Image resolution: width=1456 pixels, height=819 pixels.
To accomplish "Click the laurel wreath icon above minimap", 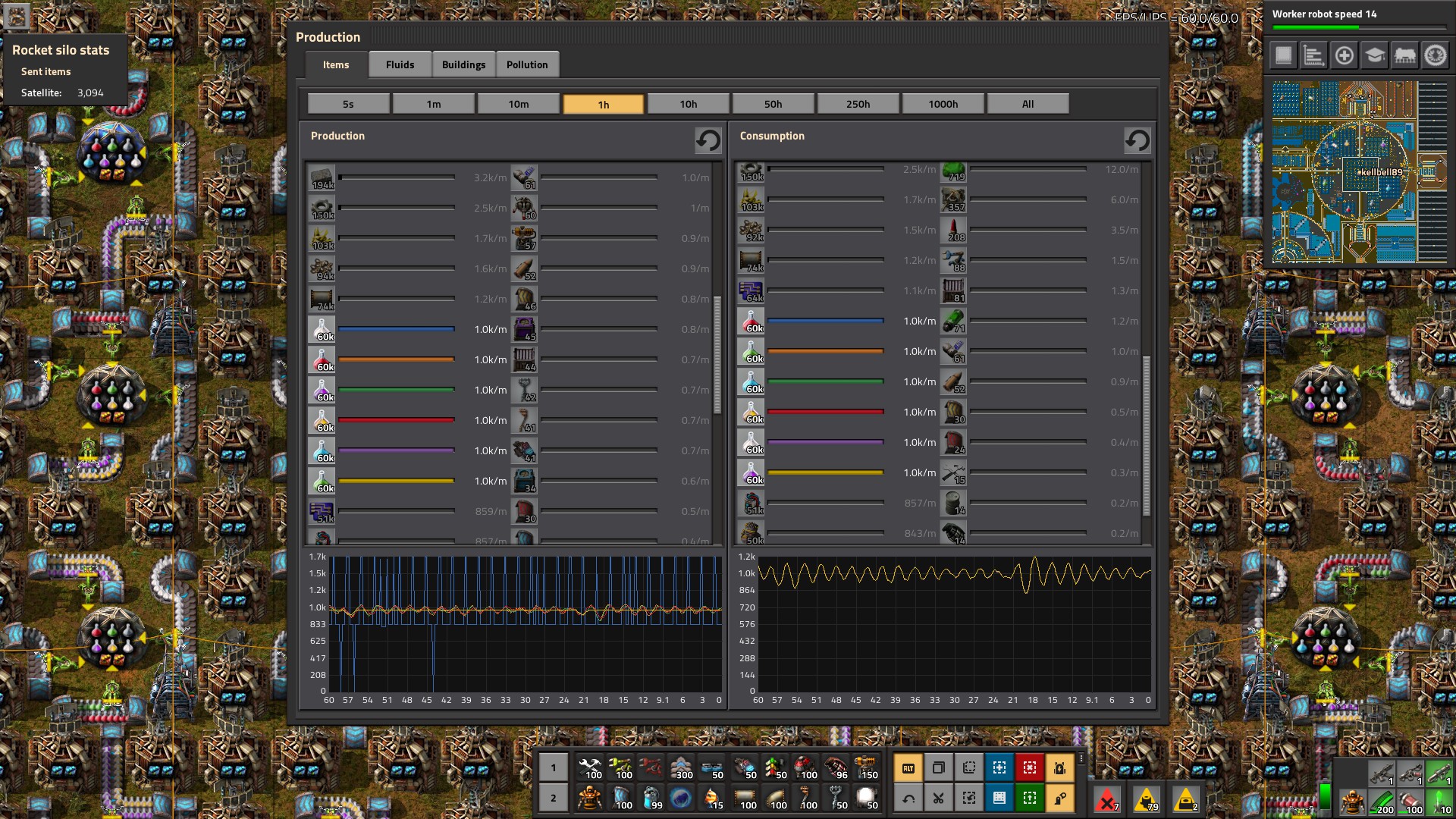I will tap(1435, 55).
